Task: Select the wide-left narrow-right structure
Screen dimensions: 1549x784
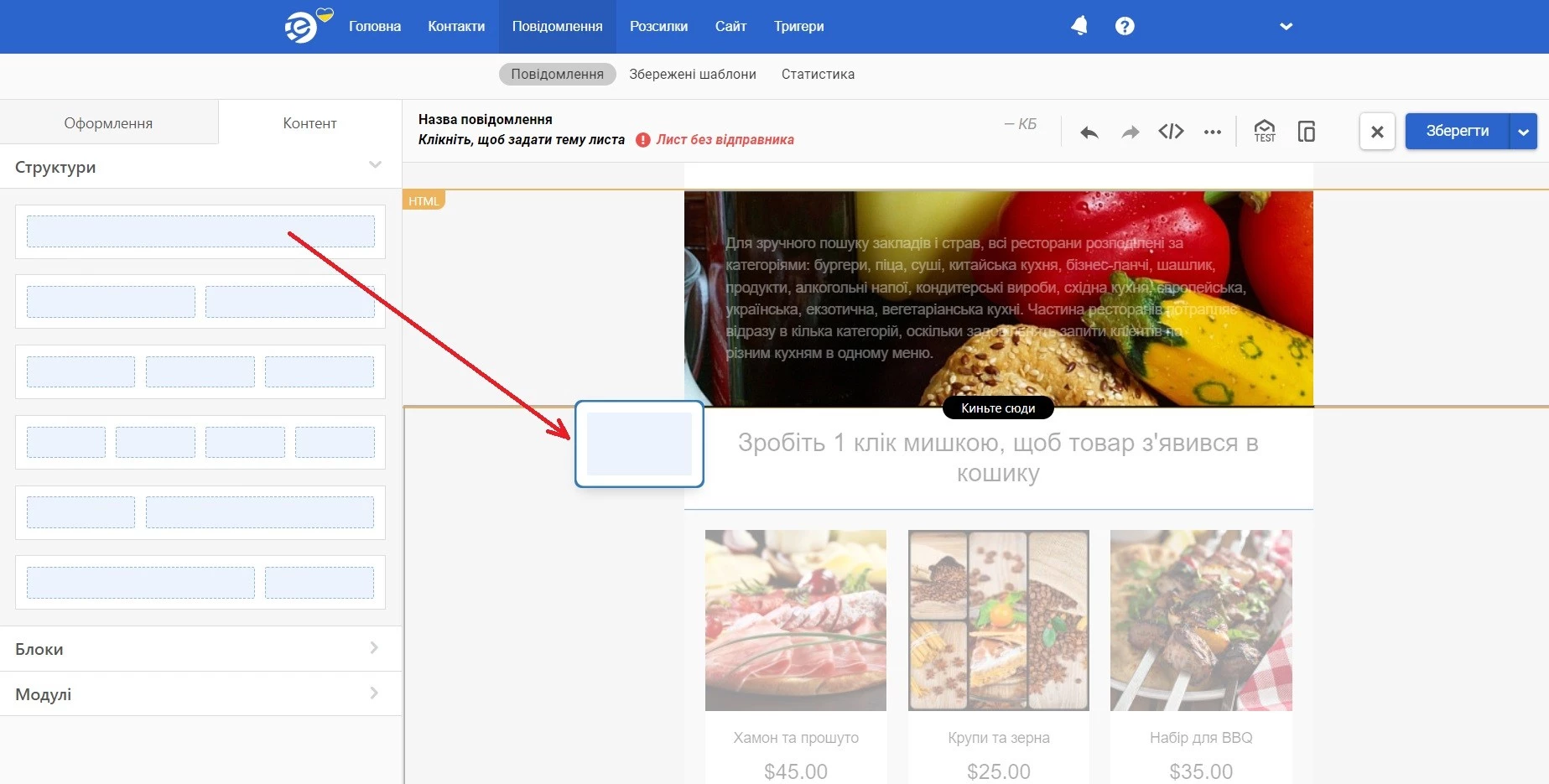Action: pyautogui.click(x=200, y=582)
